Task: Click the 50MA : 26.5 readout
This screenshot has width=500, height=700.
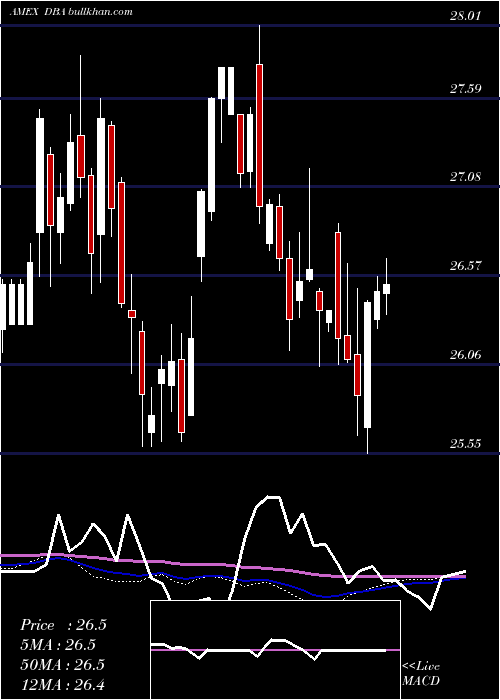Action: pyautogui.click(x=62, y=664)
